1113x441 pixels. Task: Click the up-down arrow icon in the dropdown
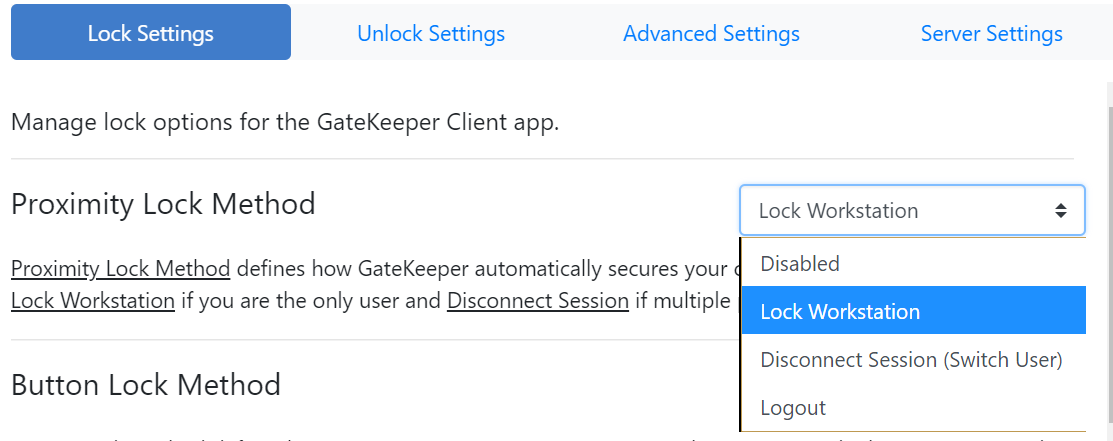pos(1061,211)
